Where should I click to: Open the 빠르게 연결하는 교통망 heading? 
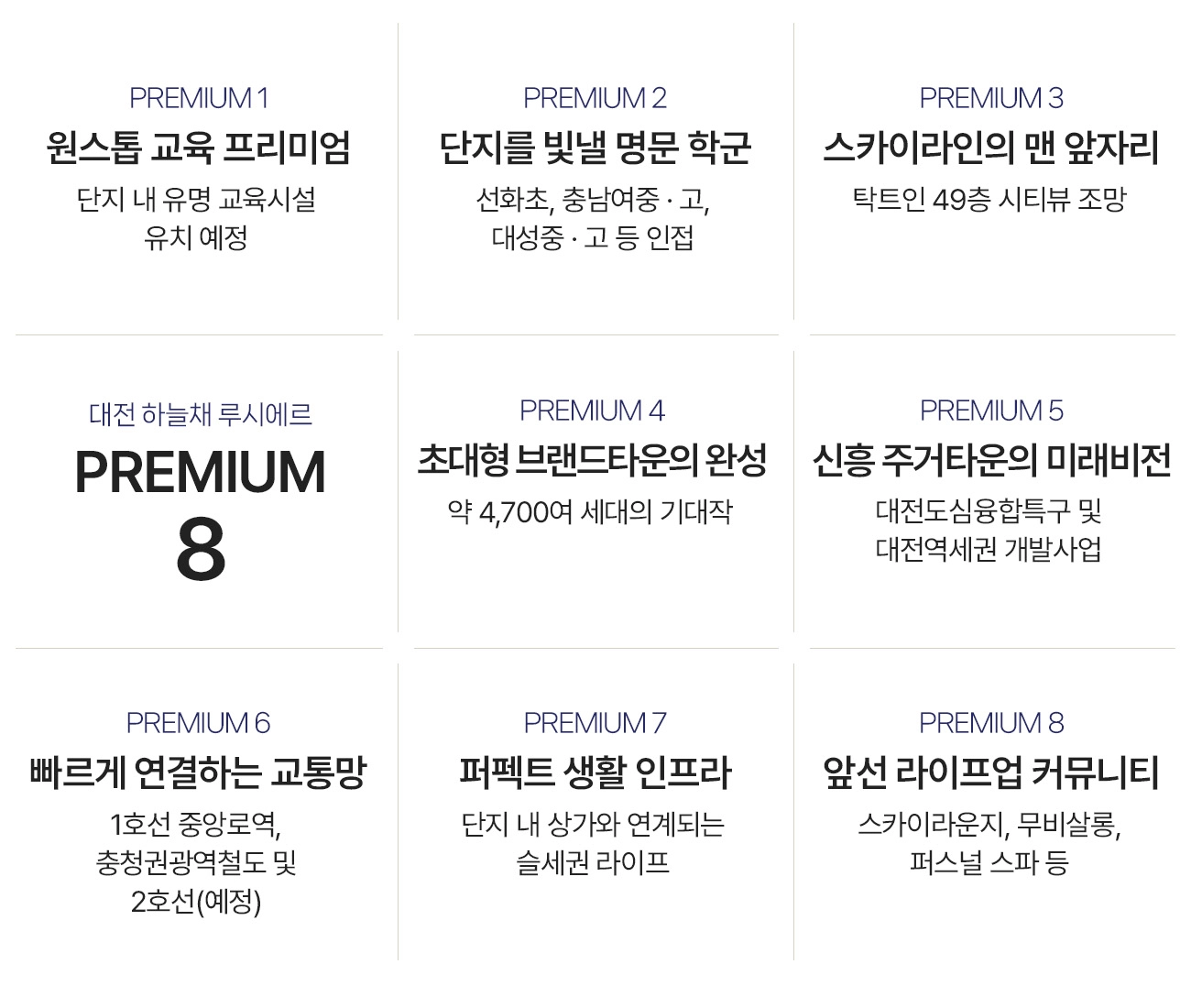pyautogui.click(x=198, y=772)
